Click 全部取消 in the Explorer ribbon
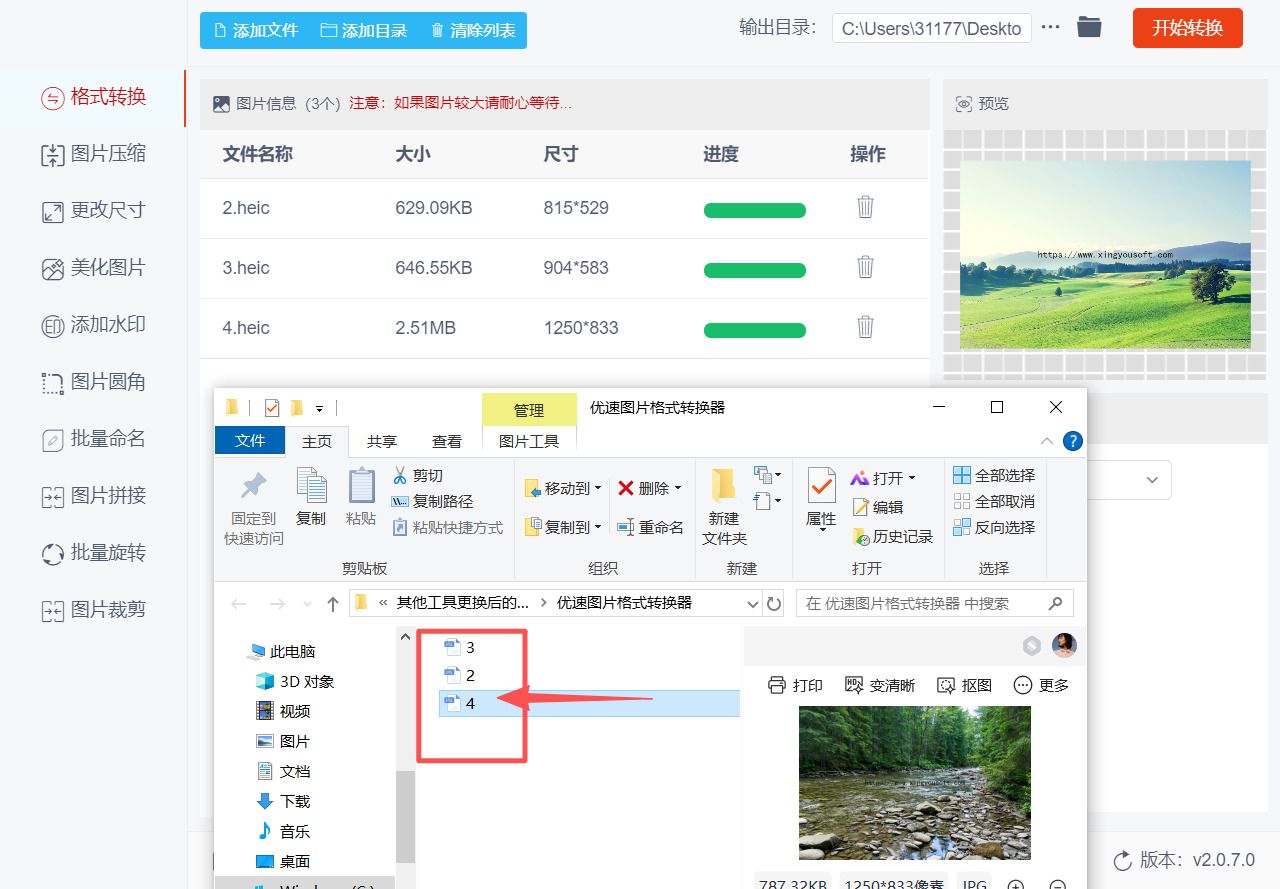This screenshot has width=1280, height=889. (994, 501)
